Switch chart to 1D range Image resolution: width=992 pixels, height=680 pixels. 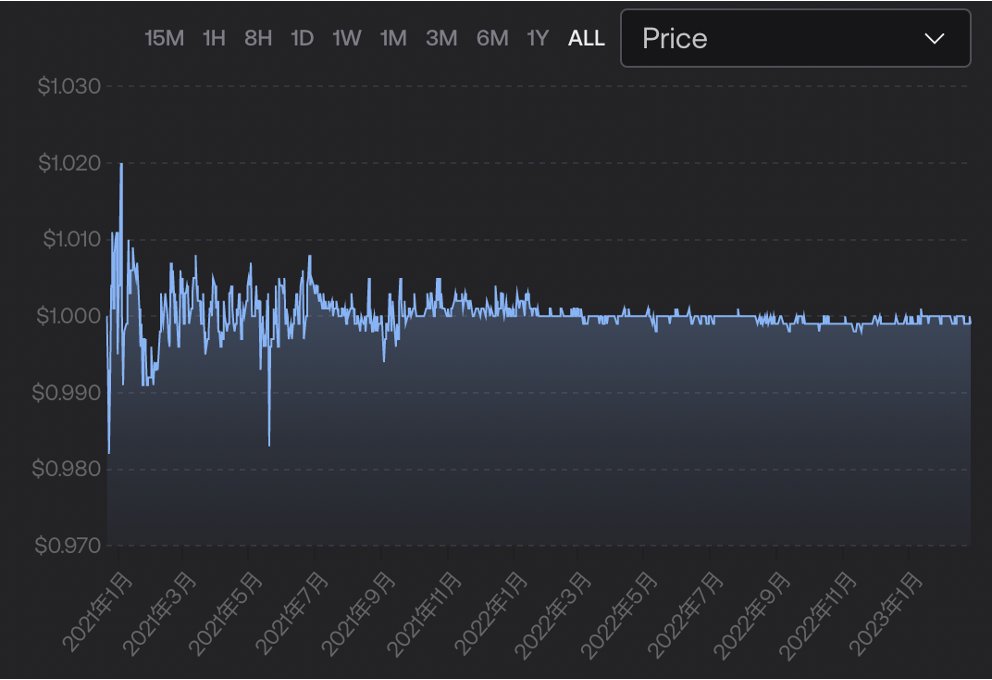302,38
